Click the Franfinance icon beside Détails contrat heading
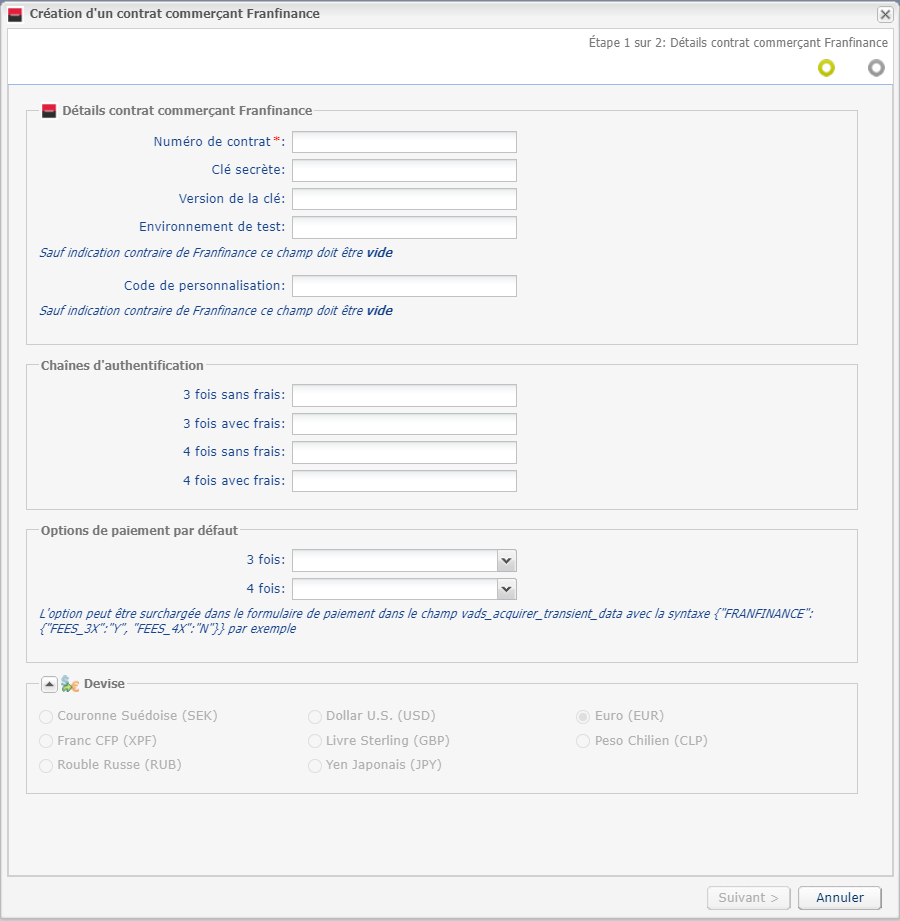Screen dimensions: 900x921 (x=49, y=111)
